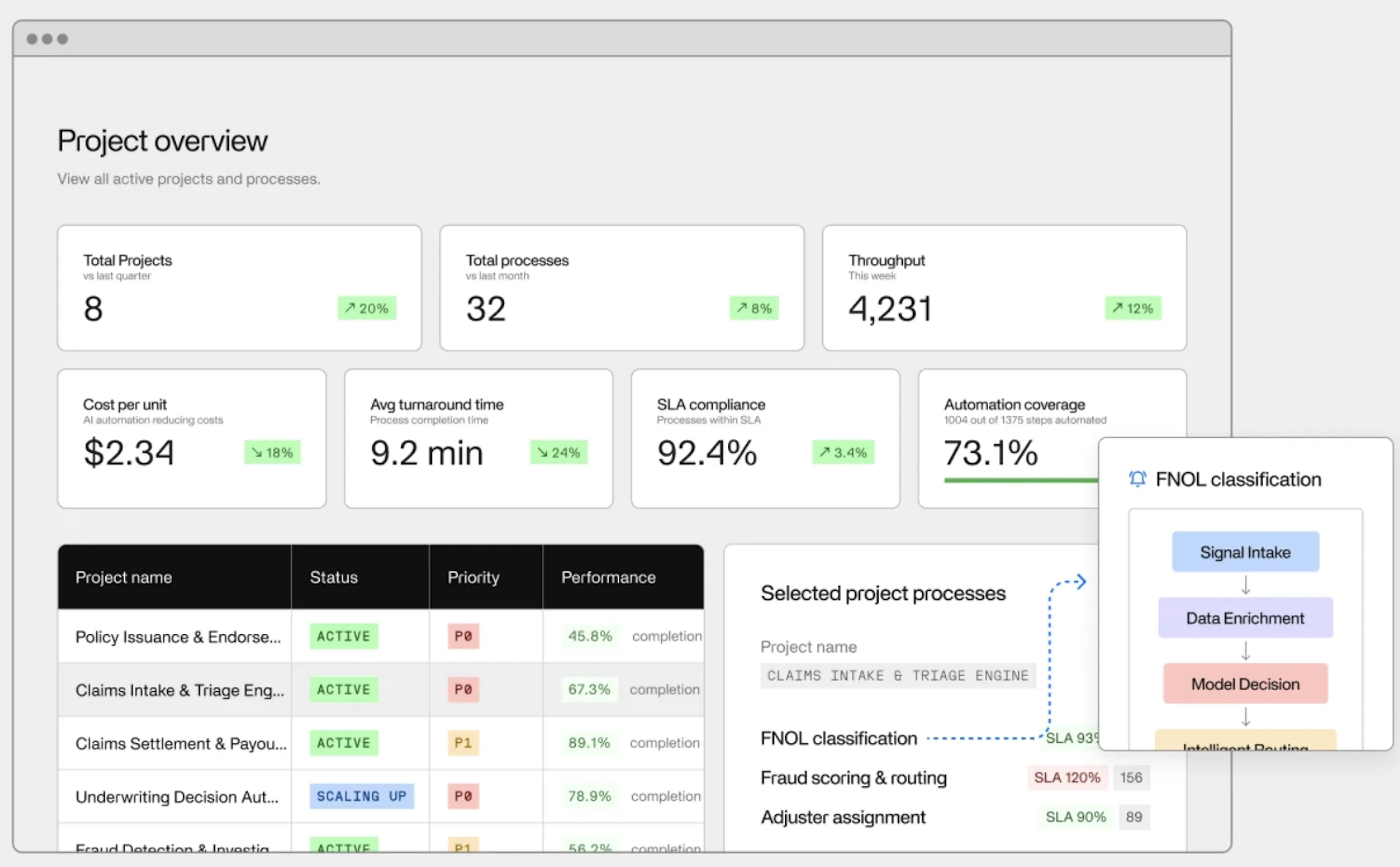Click the CLAIMS INTAKE & TRIAGE ENGINE field
1400x867 pixels.
(x=898, y=676)
